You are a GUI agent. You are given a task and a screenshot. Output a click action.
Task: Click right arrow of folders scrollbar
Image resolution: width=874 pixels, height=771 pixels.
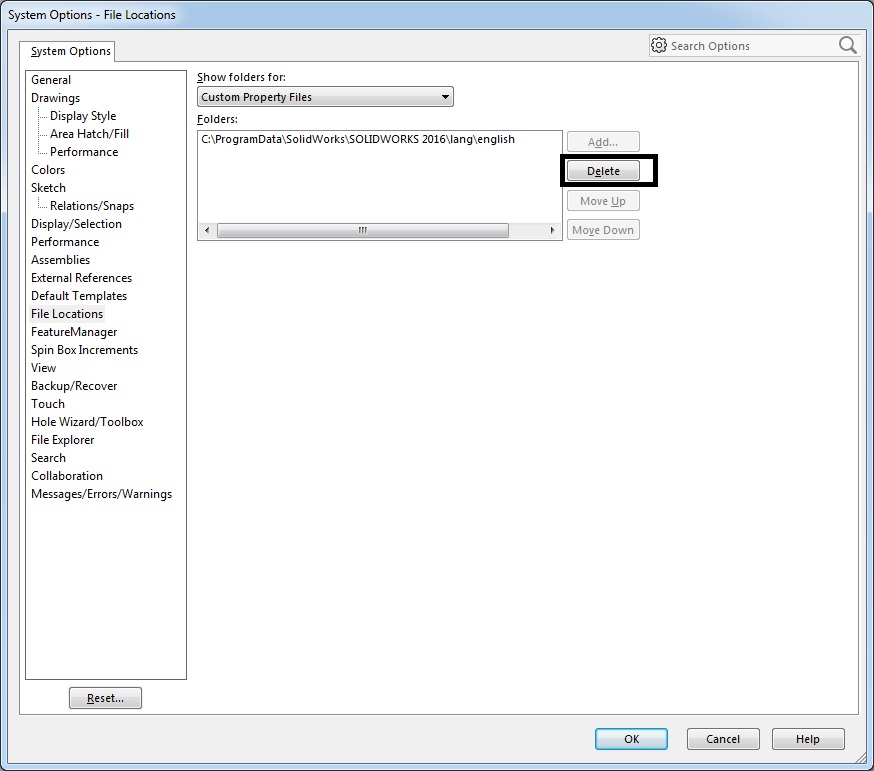pos(552,230)
